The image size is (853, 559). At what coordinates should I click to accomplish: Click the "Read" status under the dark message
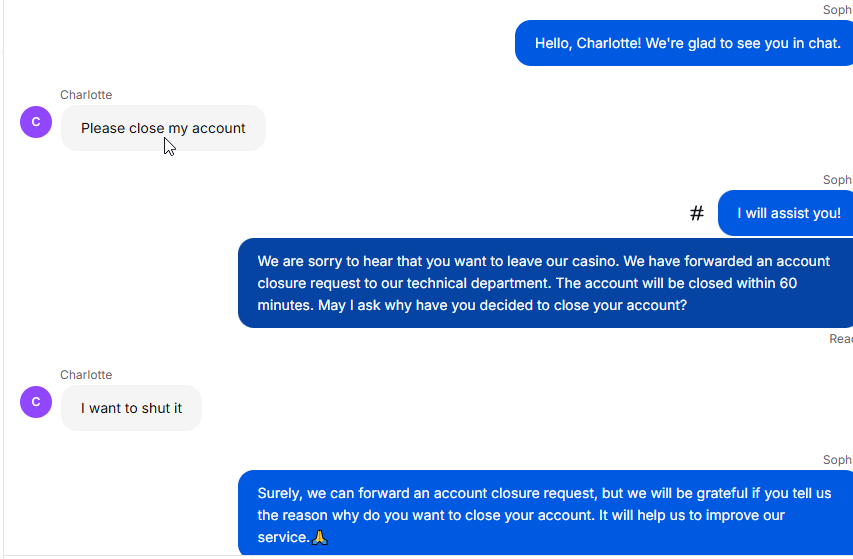tap(841, 339)
